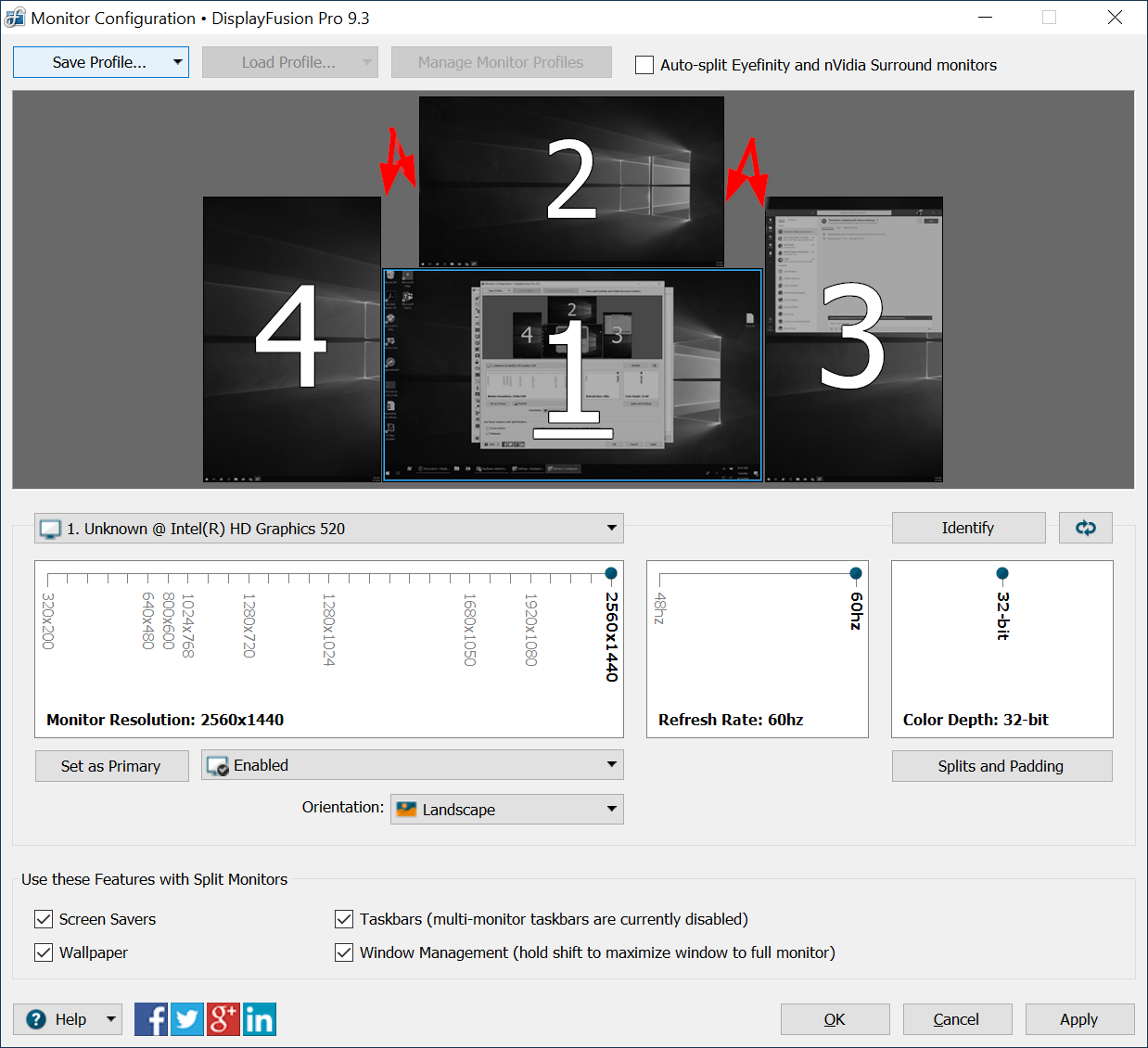Select monitor 2 in the layout preview
This screenshot has height=1048, width=1148.
[x=570, y=181]
